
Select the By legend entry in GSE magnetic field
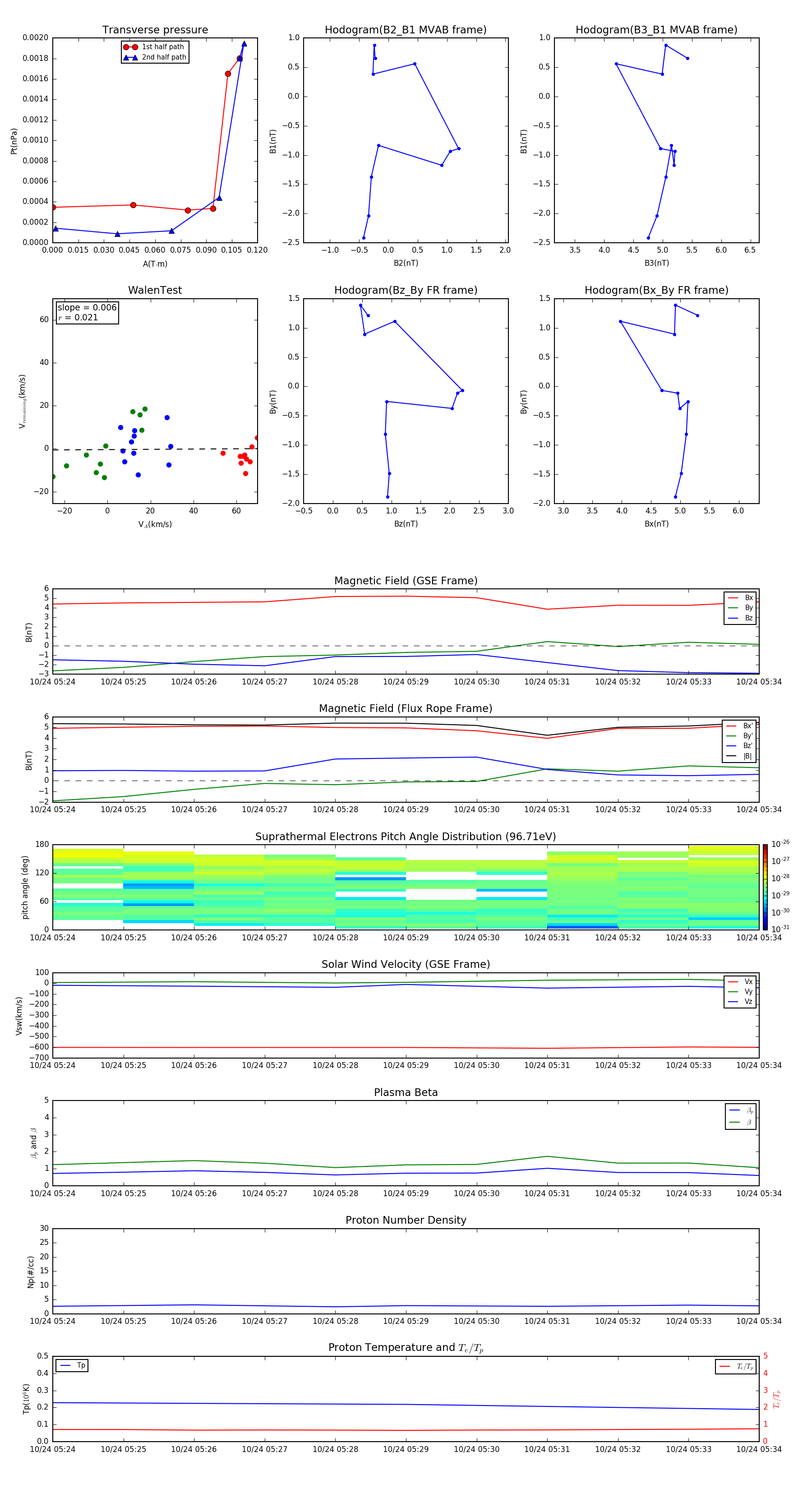click(x=740, y=608)
